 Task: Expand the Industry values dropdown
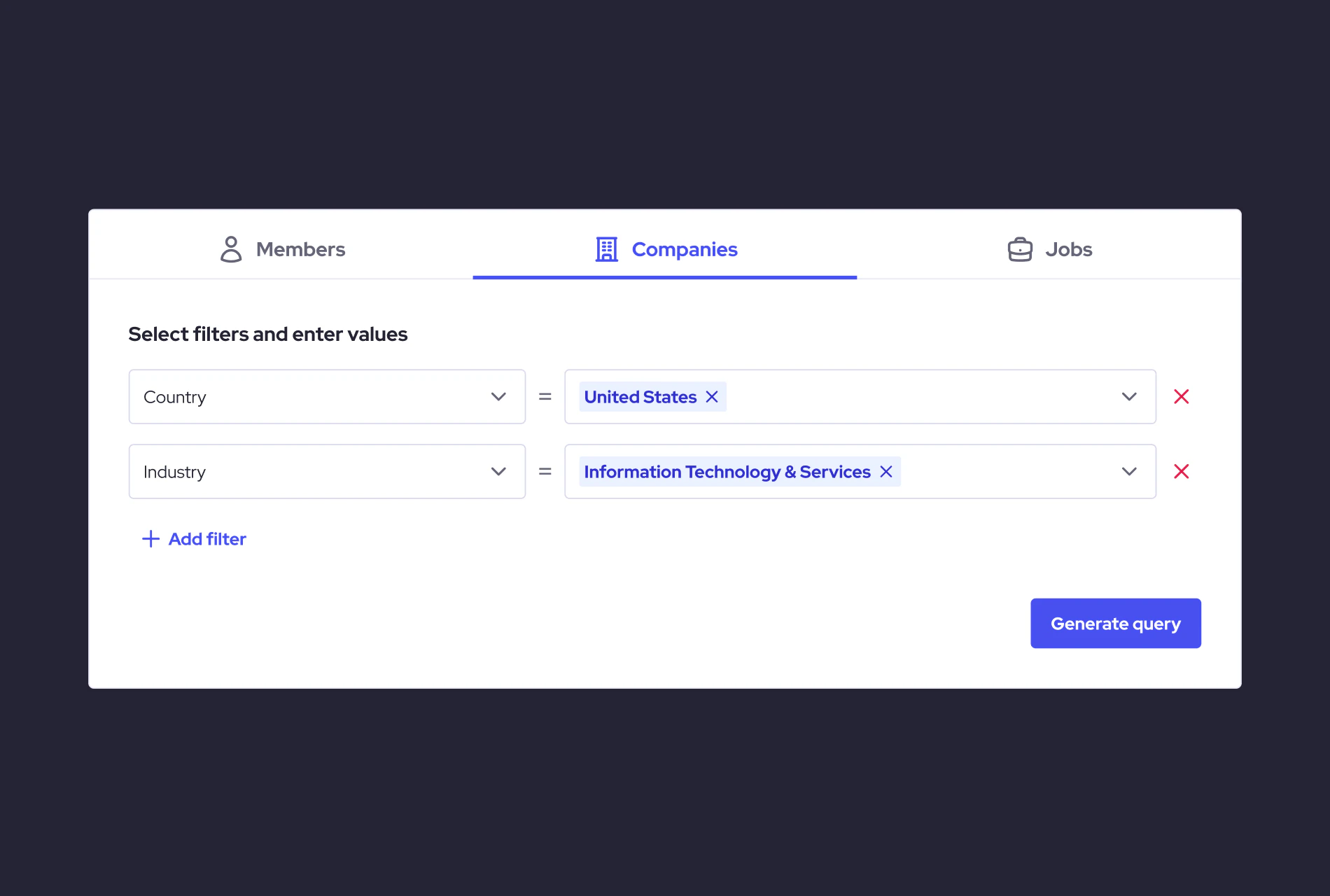click(x=1129, y=472)
